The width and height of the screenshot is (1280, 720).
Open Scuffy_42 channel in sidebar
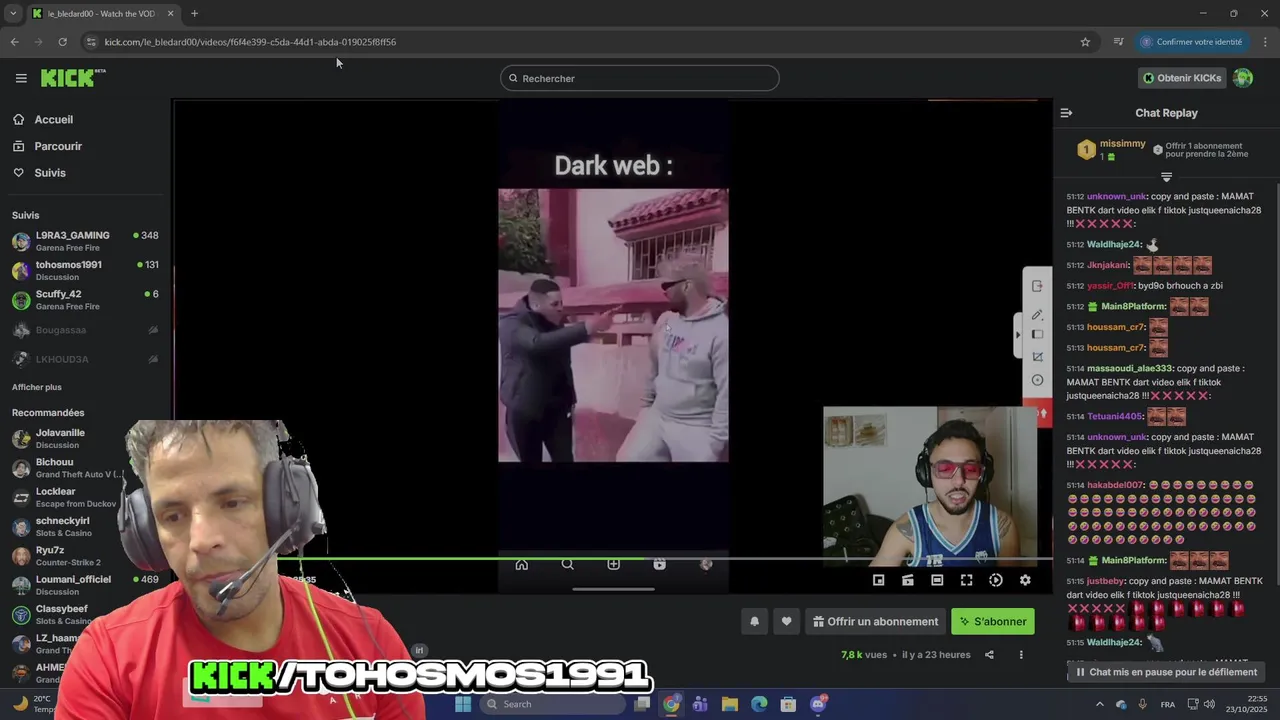coord(85,300)
